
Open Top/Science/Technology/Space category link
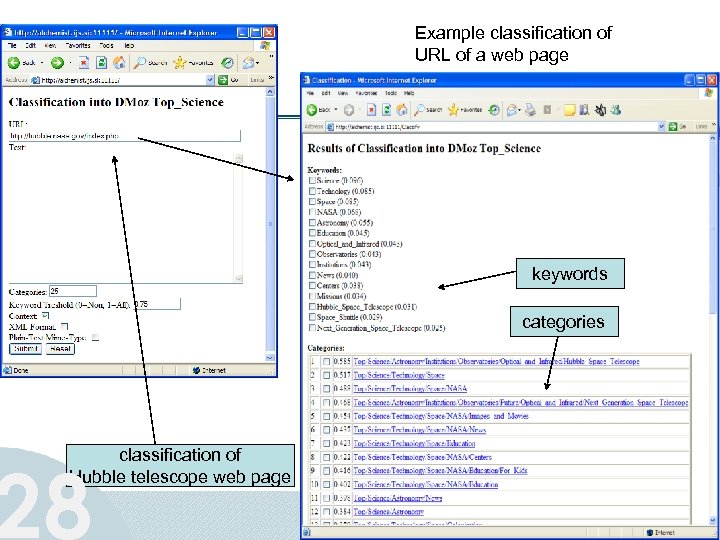[399, 375]
